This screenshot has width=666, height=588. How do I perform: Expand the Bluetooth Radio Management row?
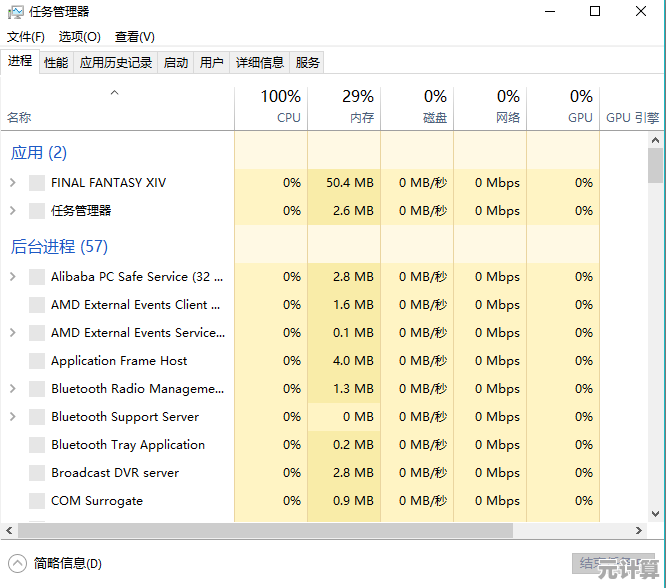pos(12,389)
